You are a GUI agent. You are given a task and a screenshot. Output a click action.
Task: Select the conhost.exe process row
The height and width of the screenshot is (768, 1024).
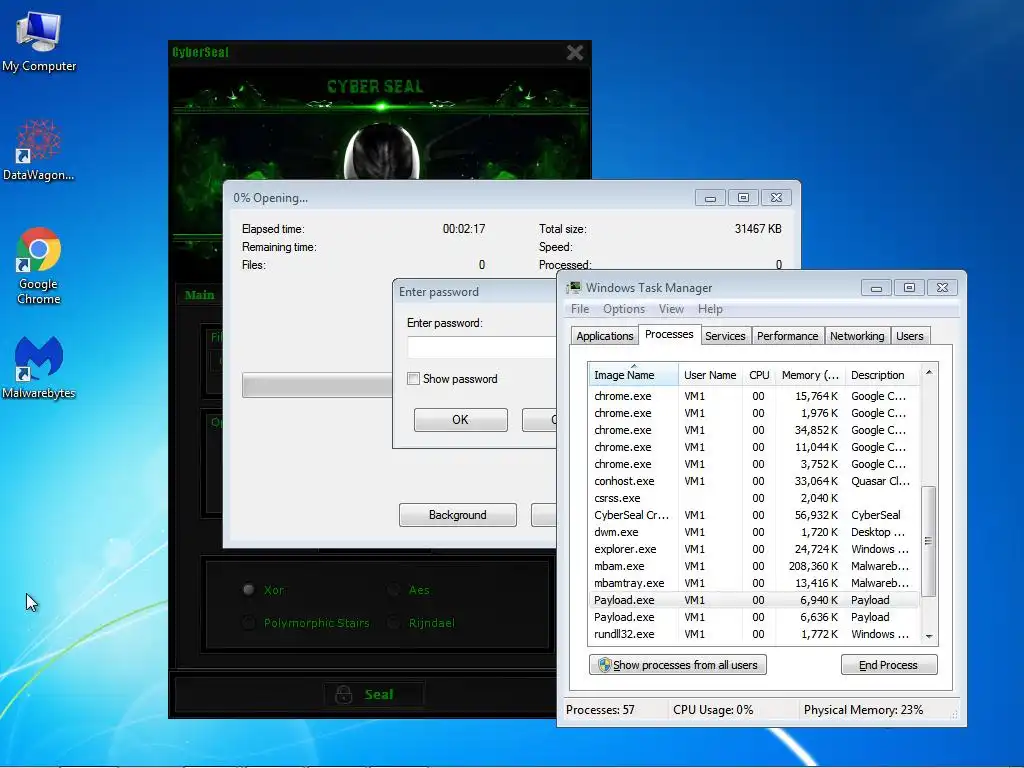coord(753,481)
